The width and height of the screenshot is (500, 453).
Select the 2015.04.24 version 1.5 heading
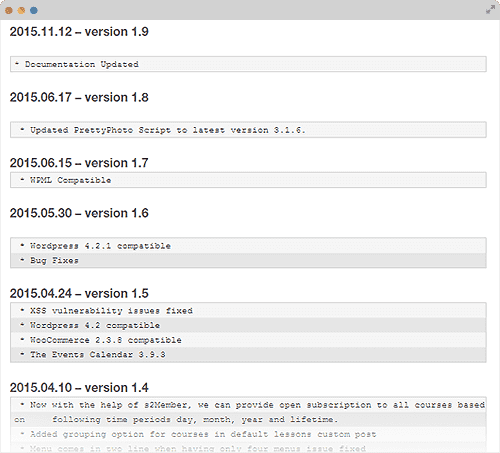(79, 293)
